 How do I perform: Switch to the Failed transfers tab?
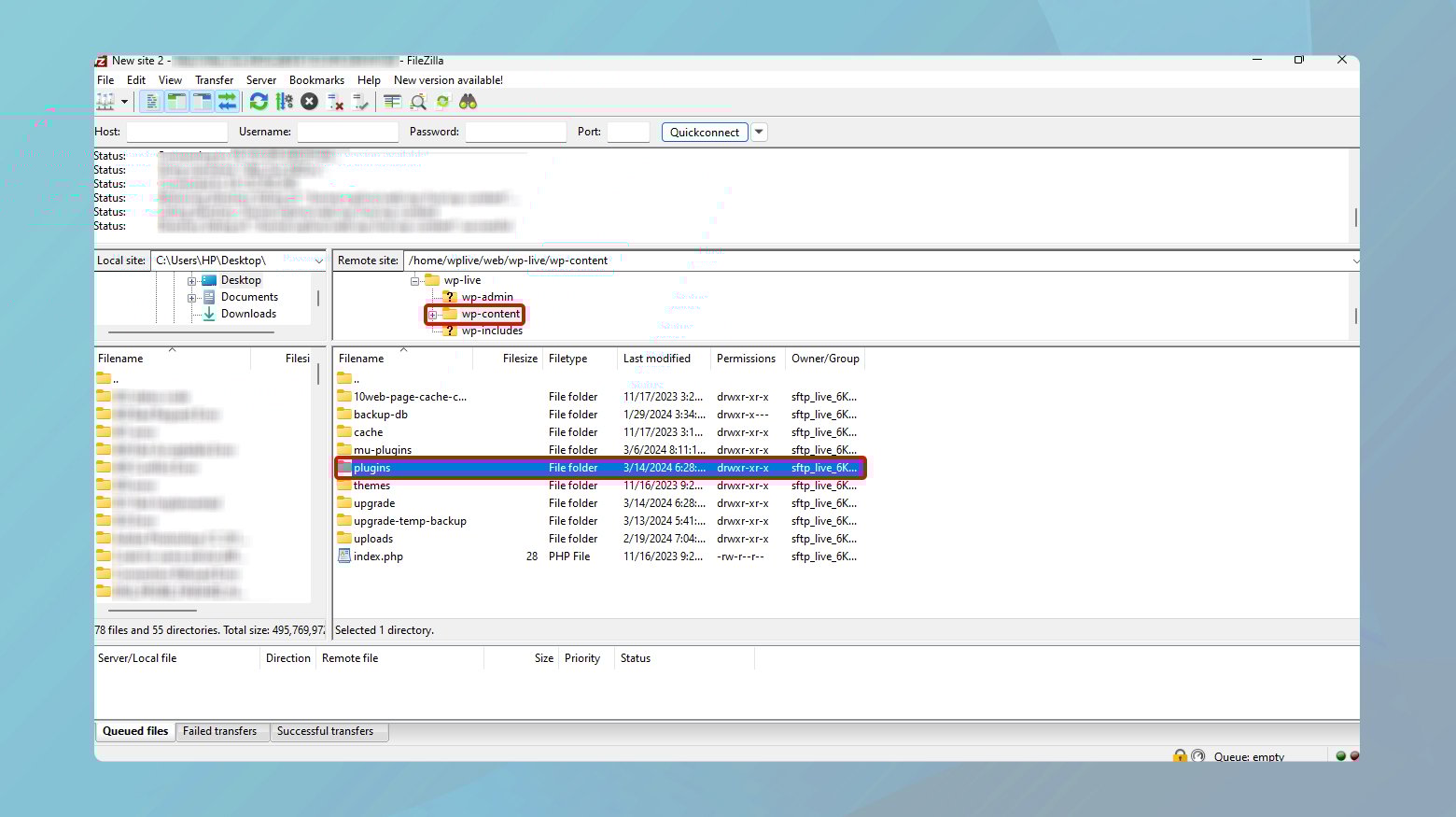(x=219, y=731)
